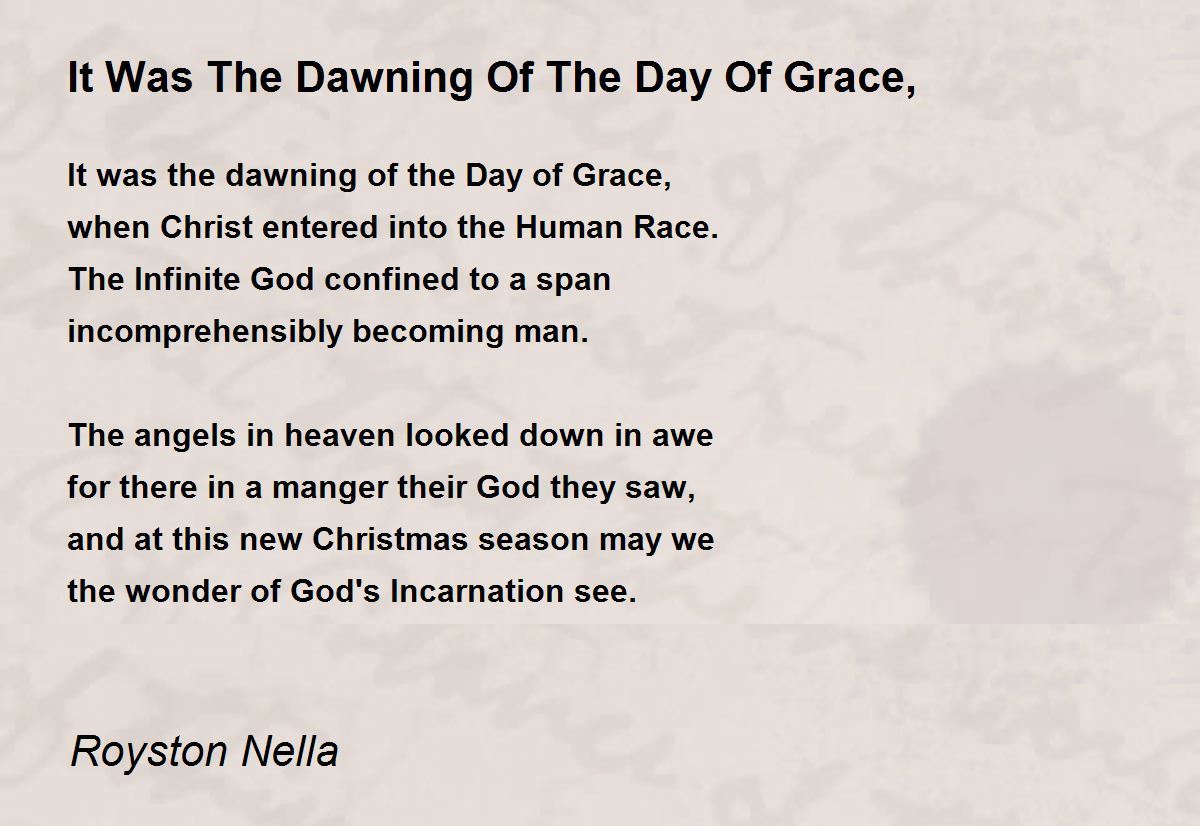Click the author name Royston Nella

205,752
